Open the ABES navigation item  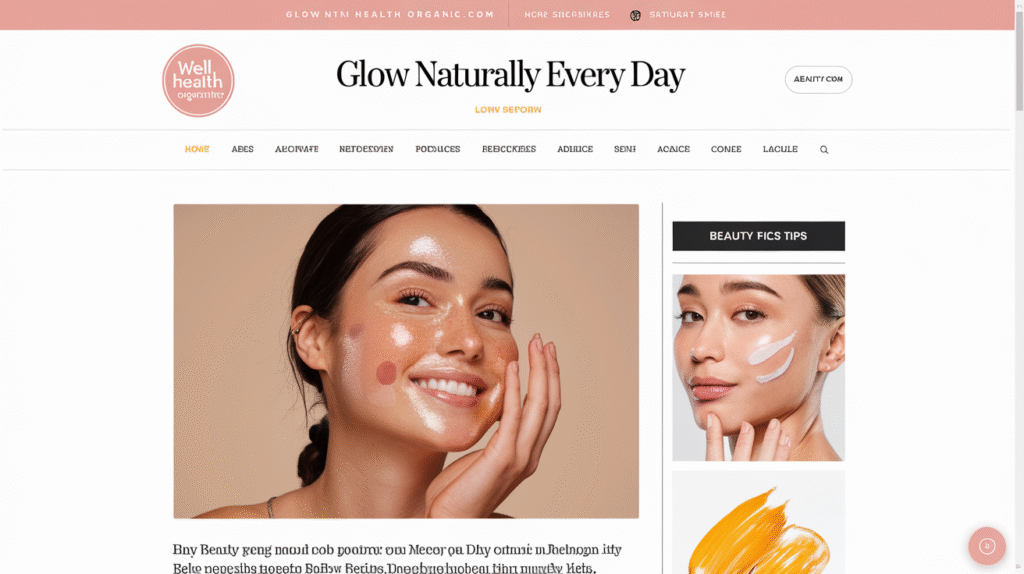[x=242, y=149]
